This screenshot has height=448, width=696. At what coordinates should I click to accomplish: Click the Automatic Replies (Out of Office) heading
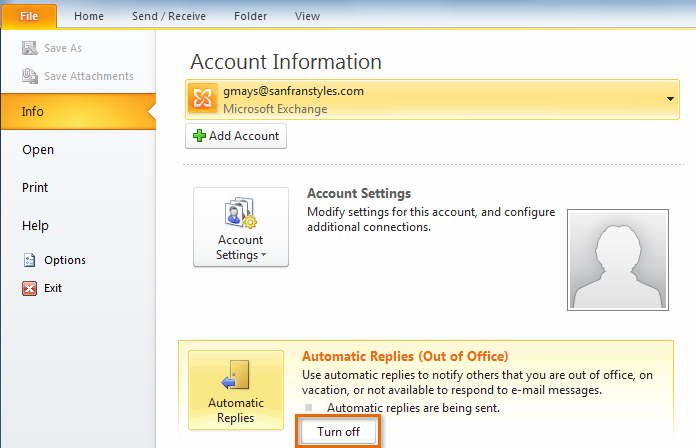click(x=405, y=357)
